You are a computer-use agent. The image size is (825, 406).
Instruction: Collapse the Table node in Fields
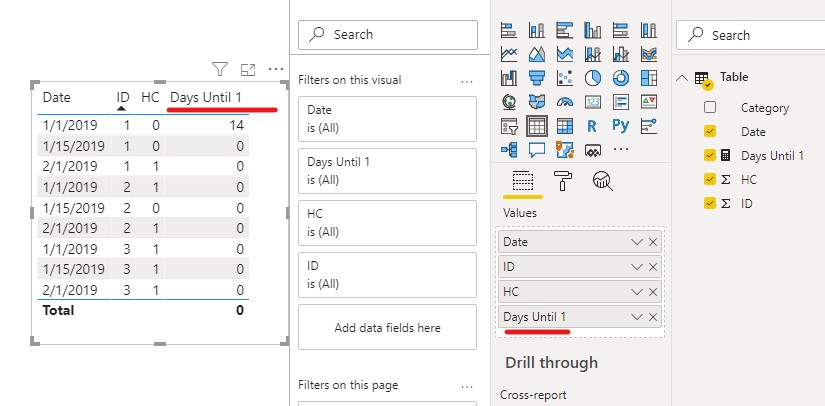(682, 78)
